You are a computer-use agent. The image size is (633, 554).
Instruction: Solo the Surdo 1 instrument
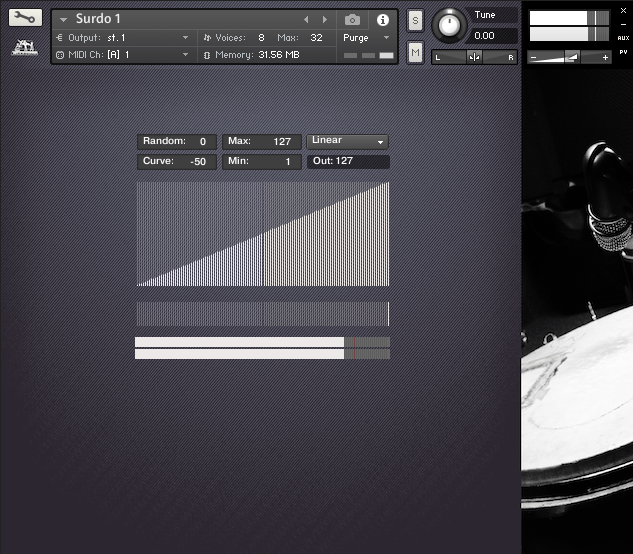(x=415, y=21)
